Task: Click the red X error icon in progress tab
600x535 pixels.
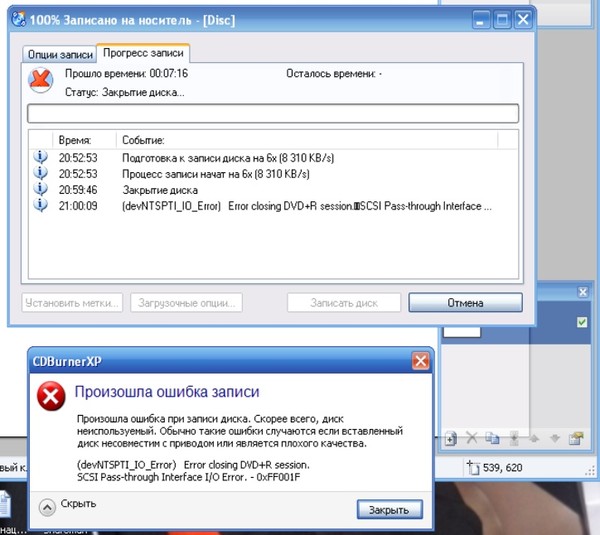Action: point(41,80)
